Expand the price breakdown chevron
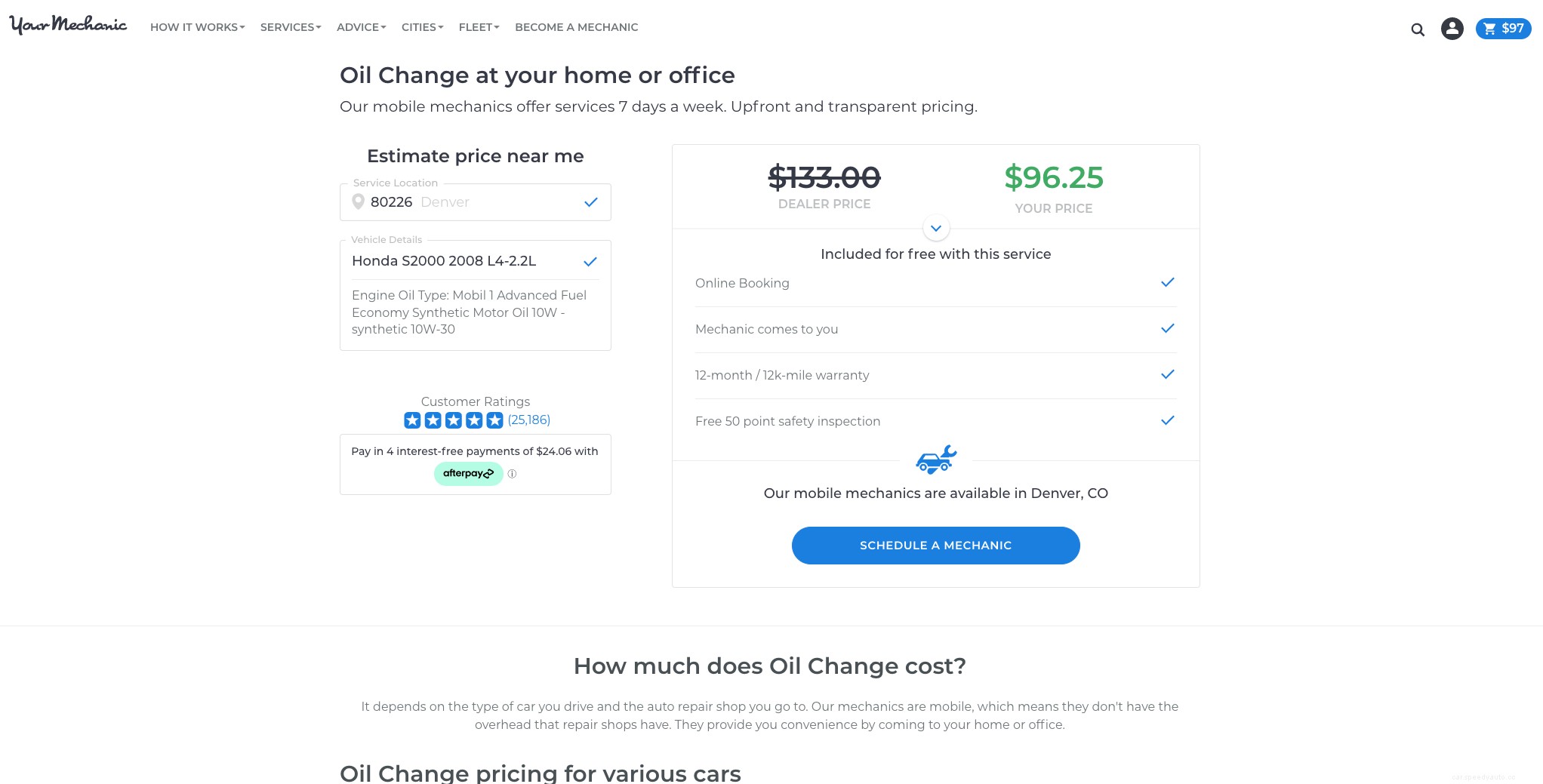 [935, 228]
